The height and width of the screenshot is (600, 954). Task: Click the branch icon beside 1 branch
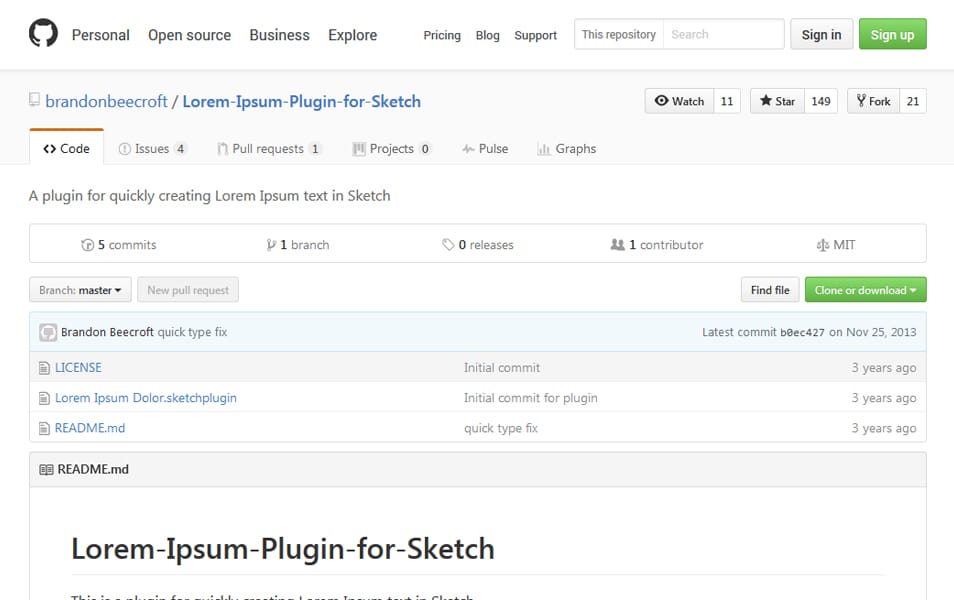click(x=271, y=245)
